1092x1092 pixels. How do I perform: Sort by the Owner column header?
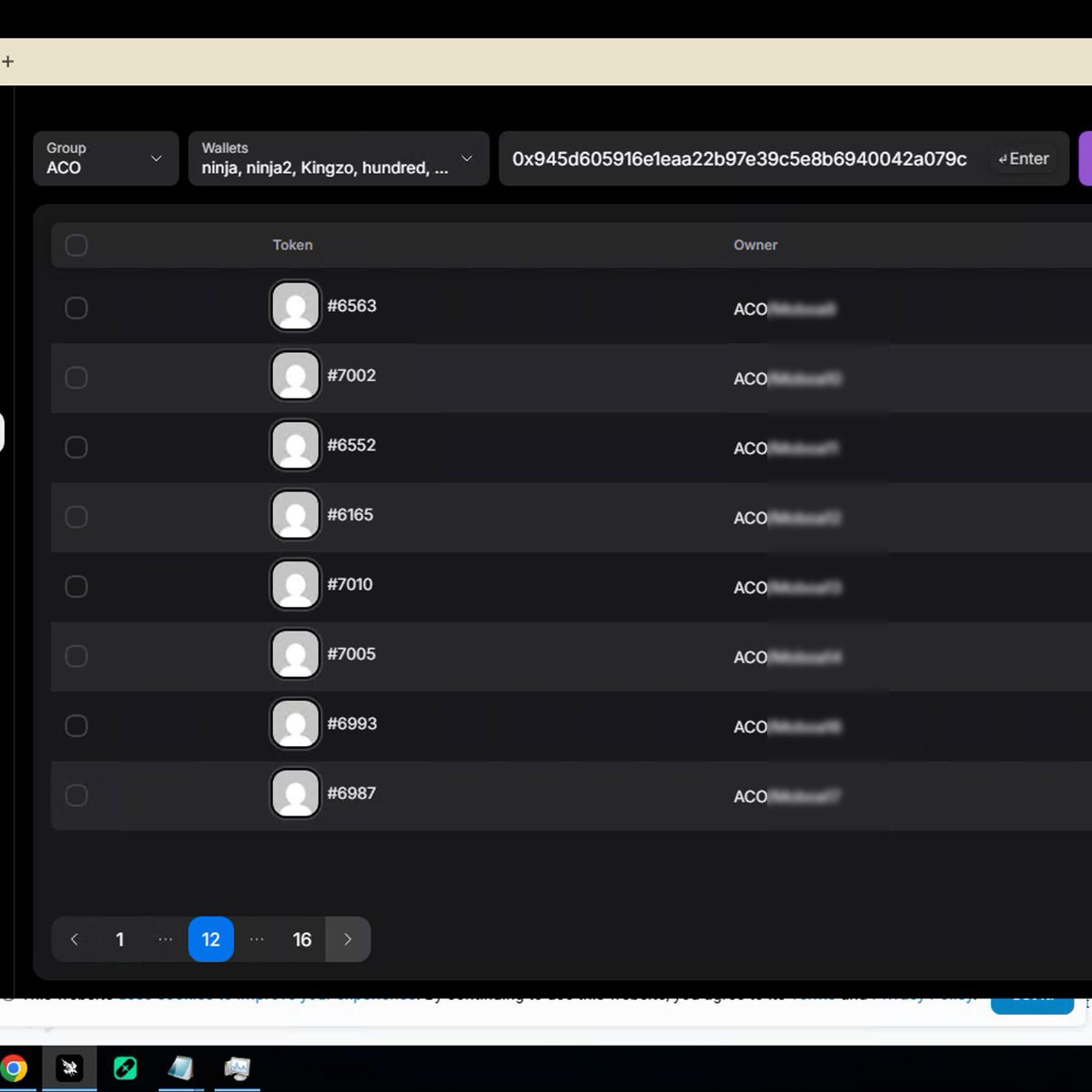click(755, 245)
